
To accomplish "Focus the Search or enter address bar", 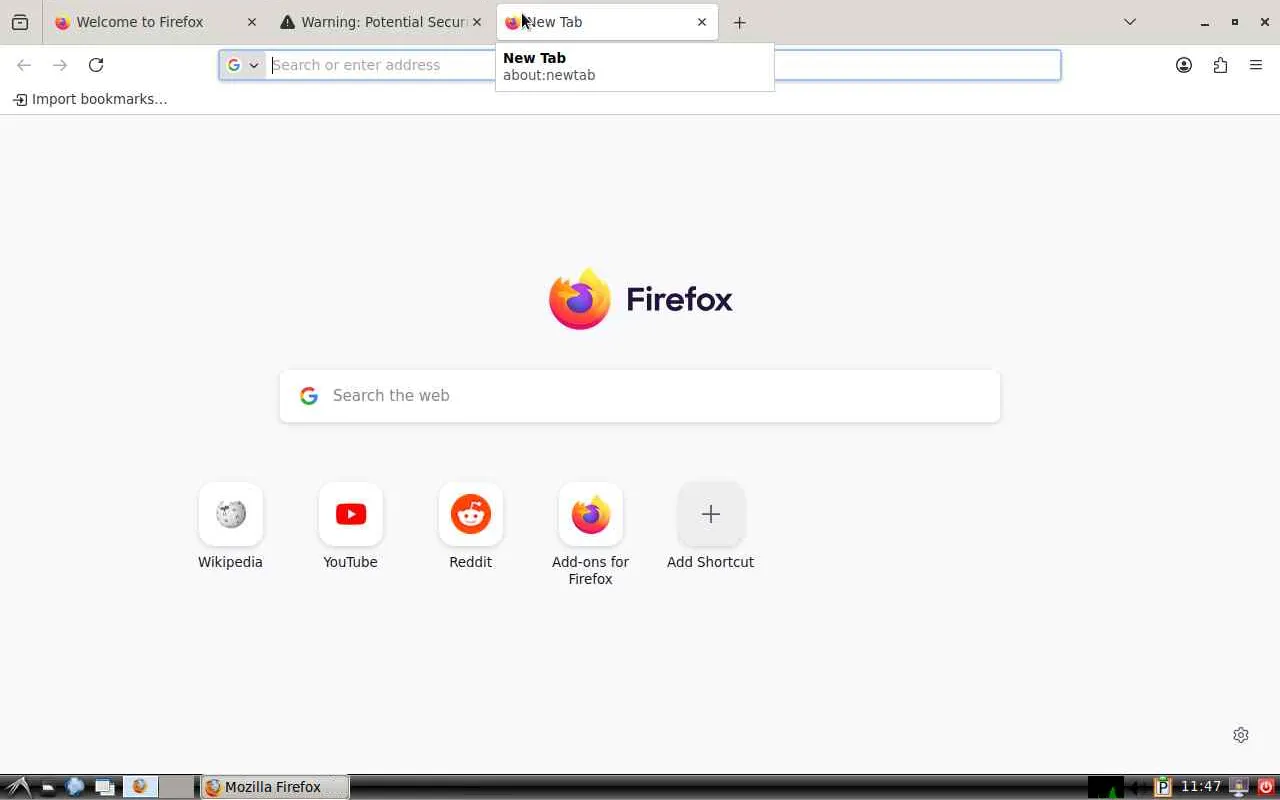I will click(640, 65).
